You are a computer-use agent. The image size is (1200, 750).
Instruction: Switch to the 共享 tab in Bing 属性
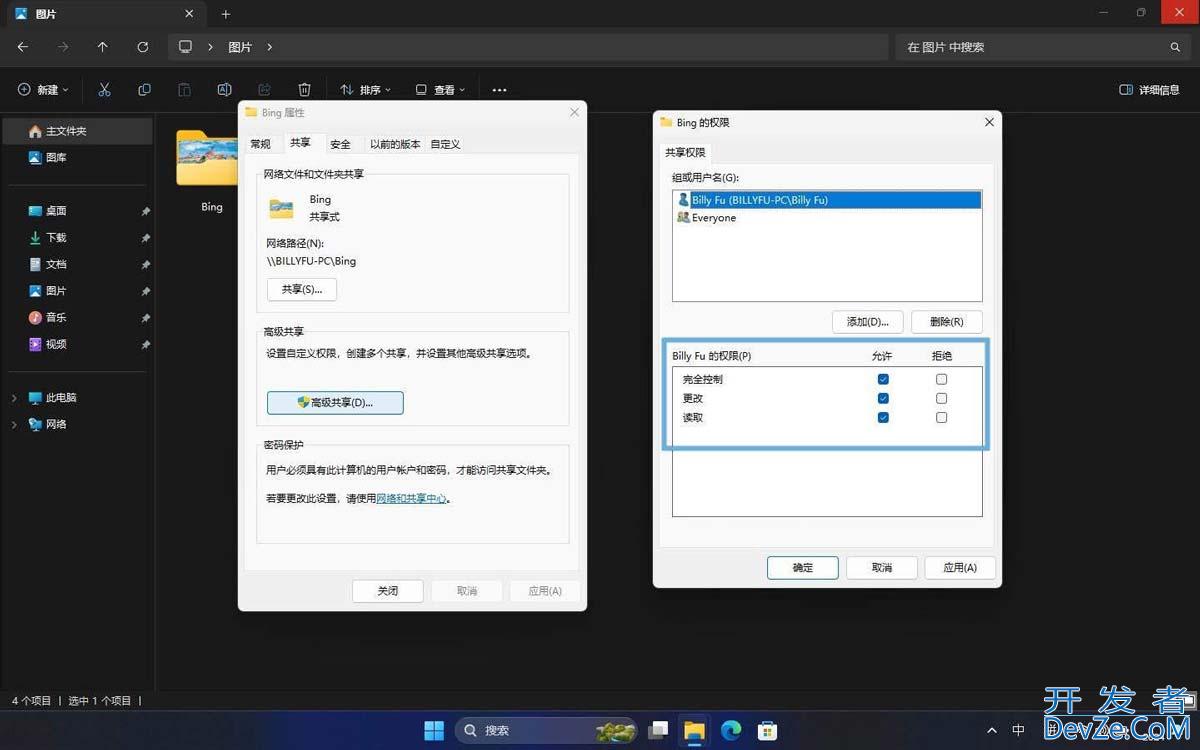[300, 143]
